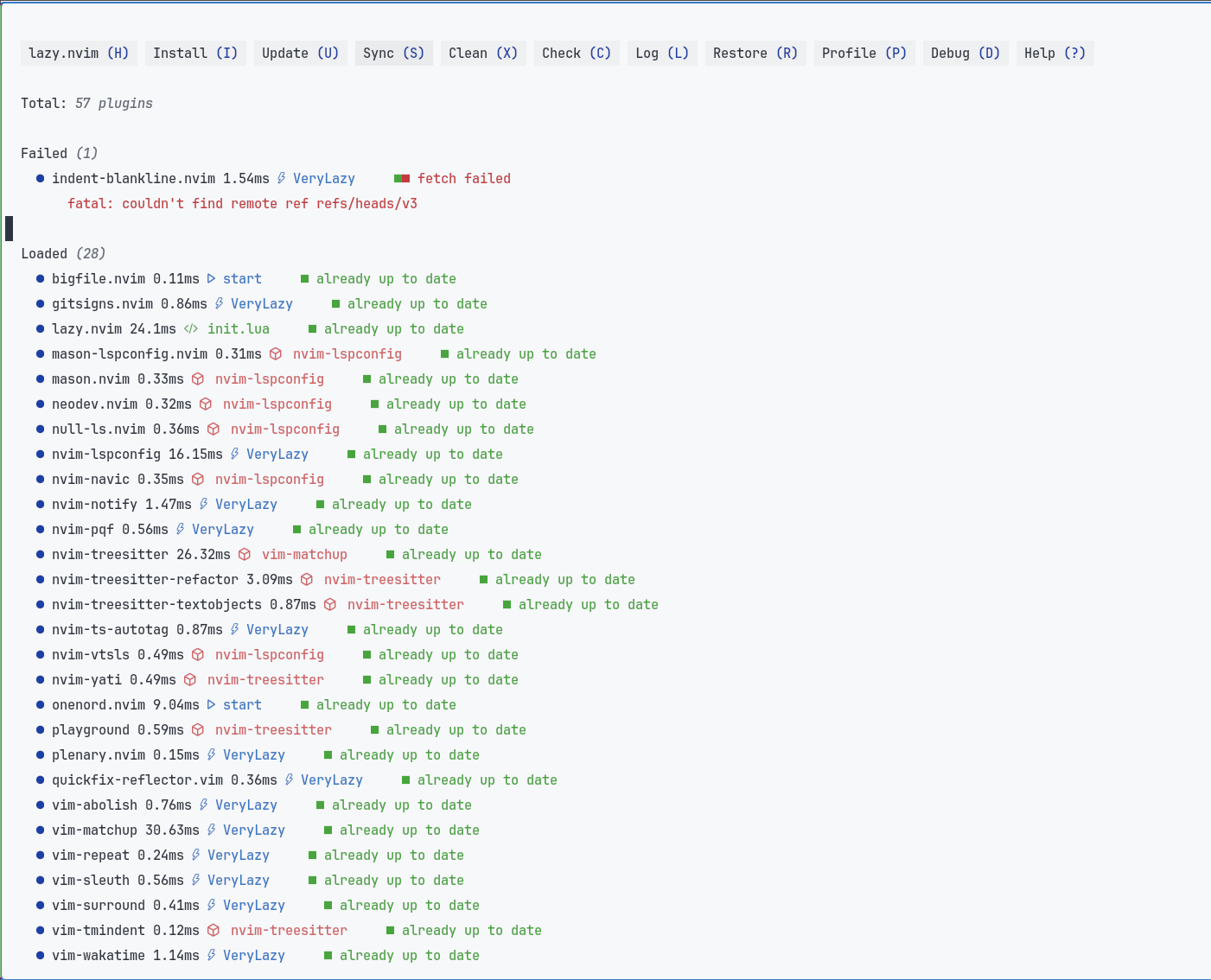Open Help (?) page
This screenshot has width=1211, height=980.
pyautogui.click(x=1055, y=53)
